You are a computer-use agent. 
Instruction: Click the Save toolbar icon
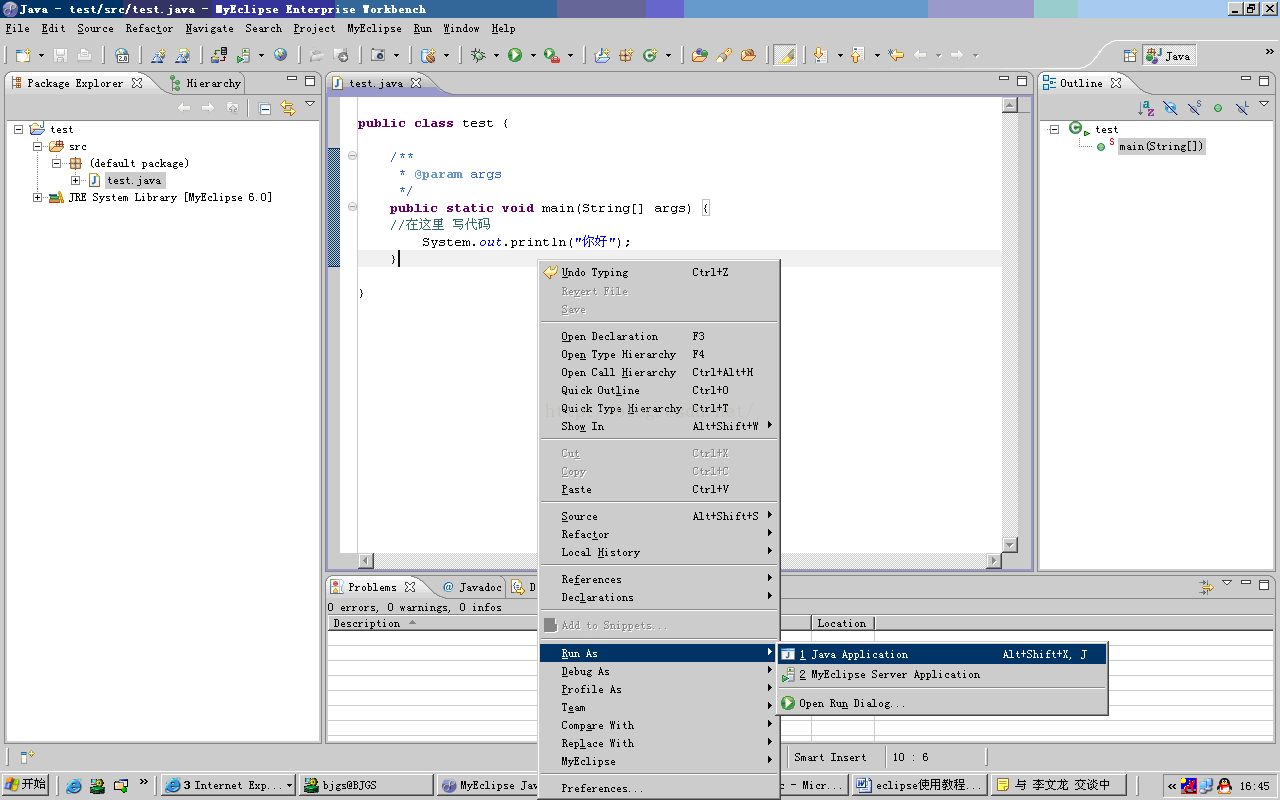coord(60,55)
